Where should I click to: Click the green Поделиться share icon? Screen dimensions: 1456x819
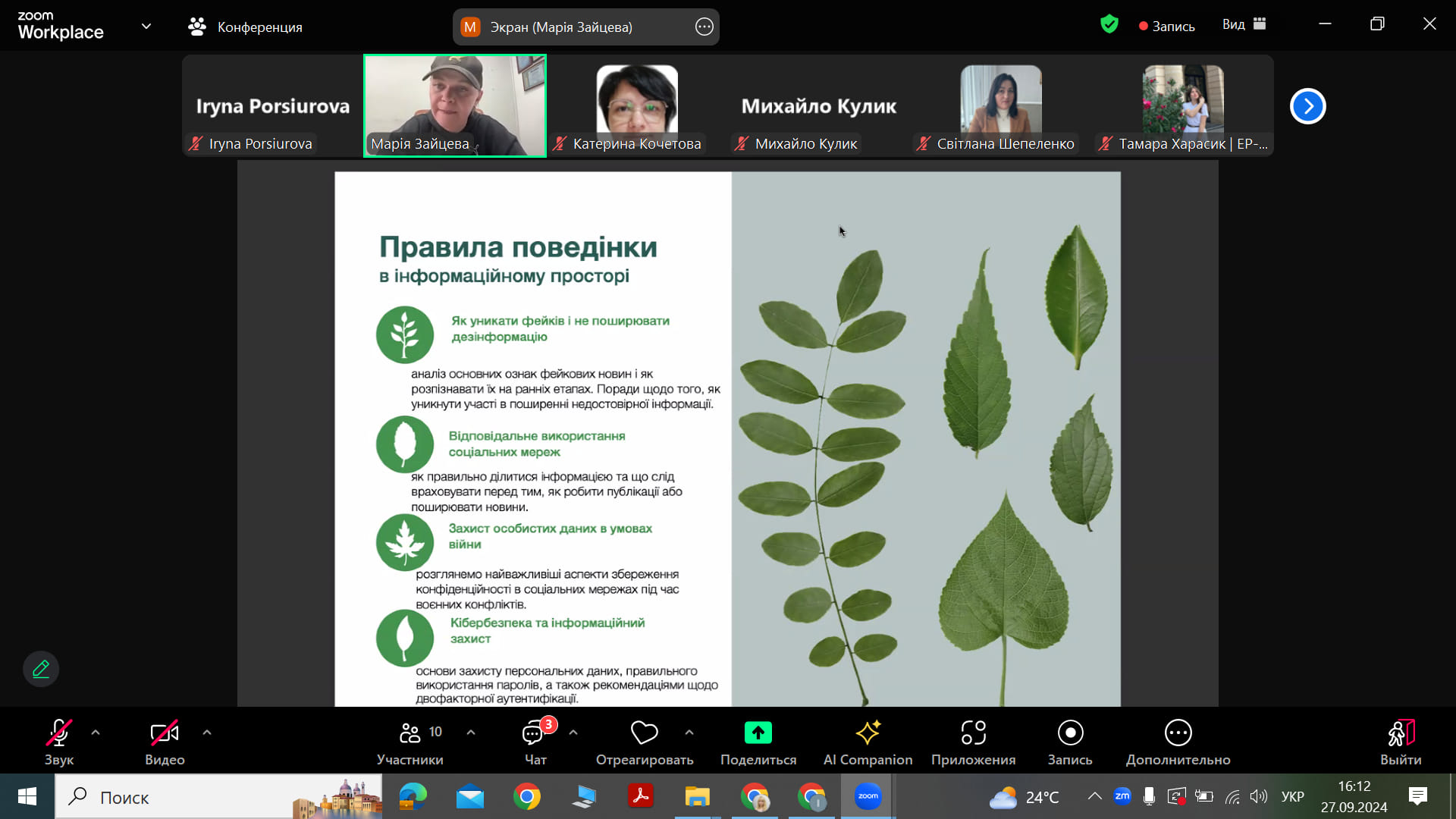(x=758, y=733)
